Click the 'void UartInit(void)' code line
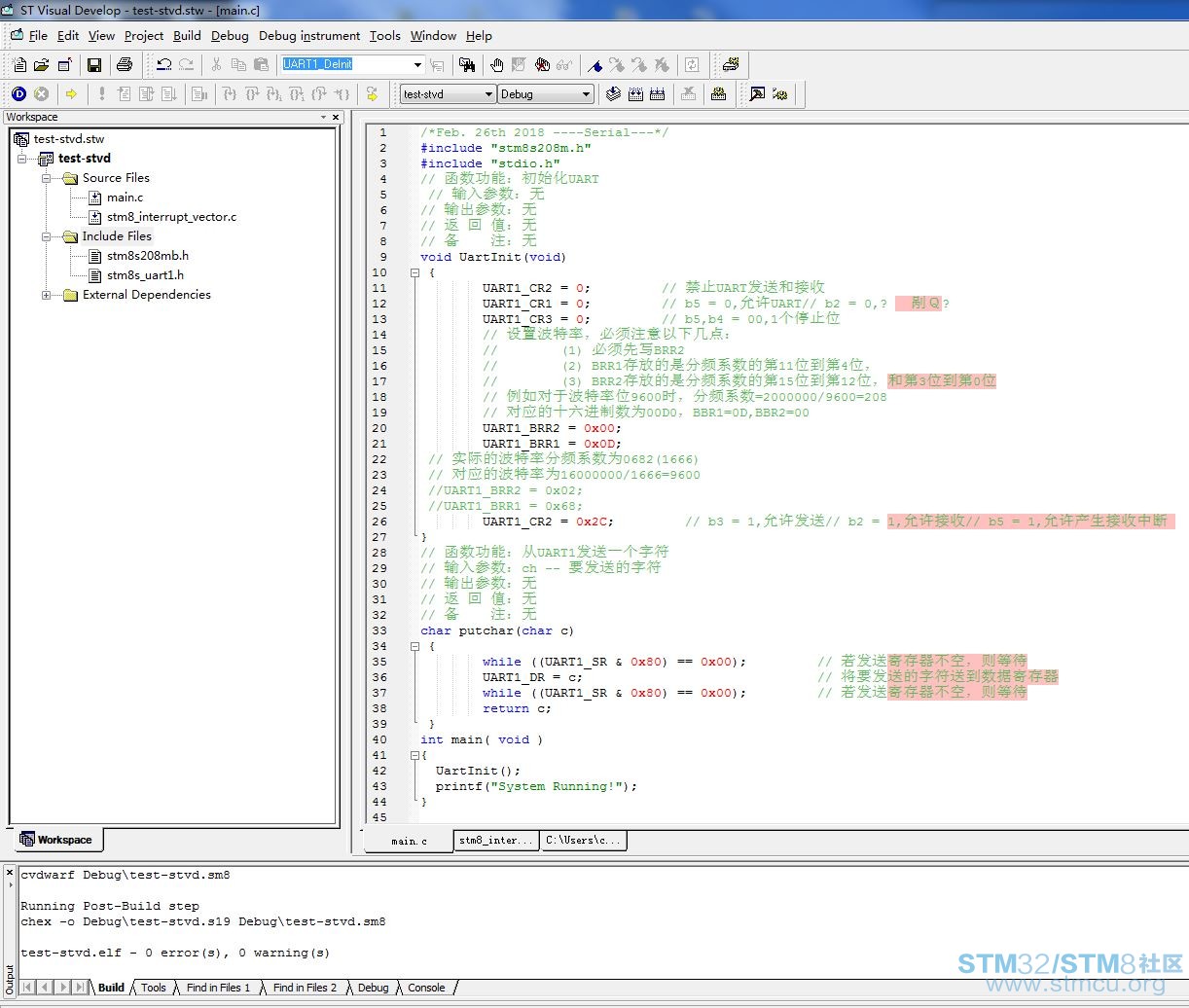Viewport: 1189px width, 1008px height. point(493,257)
